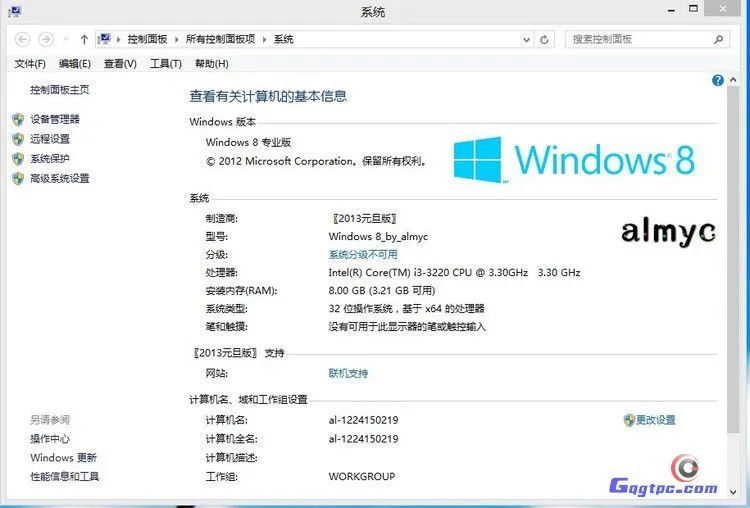Go up one level with up arrow
This screenshot has height=508, width=750.
[x=84, y=39]
